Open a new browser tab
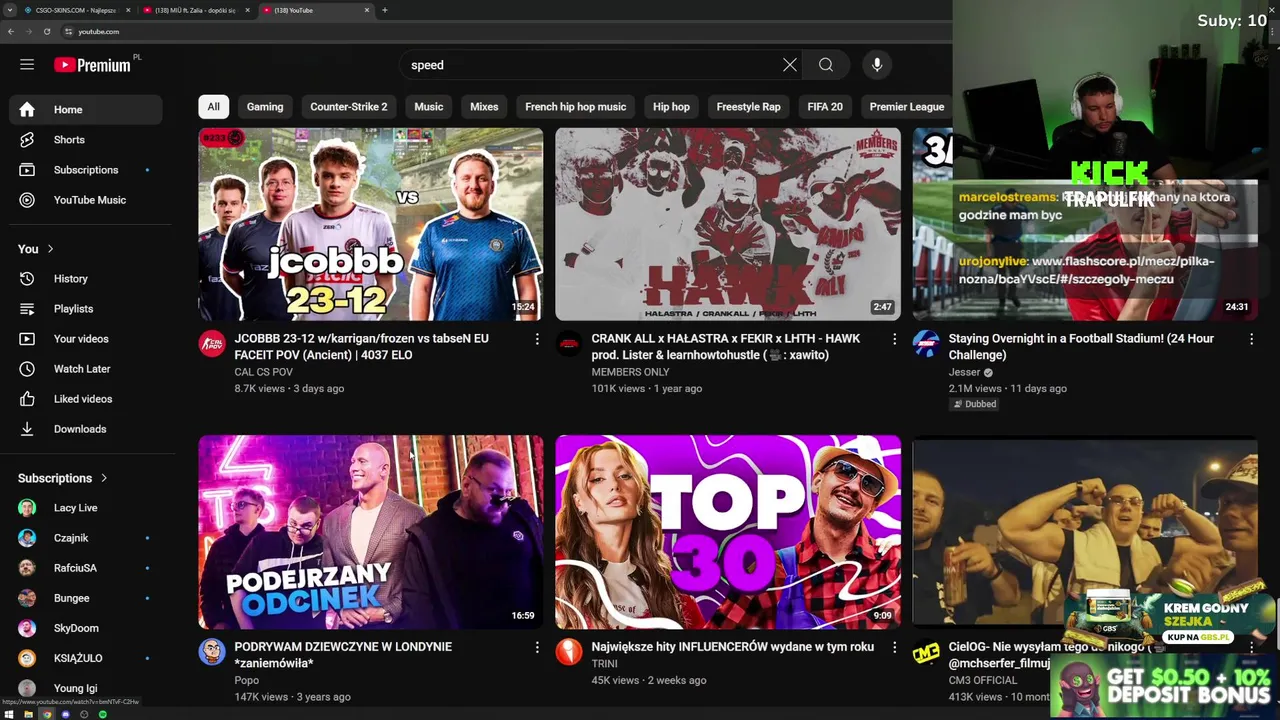The width and height of the screenshot is (1280, 720). [x=385, y=10]
